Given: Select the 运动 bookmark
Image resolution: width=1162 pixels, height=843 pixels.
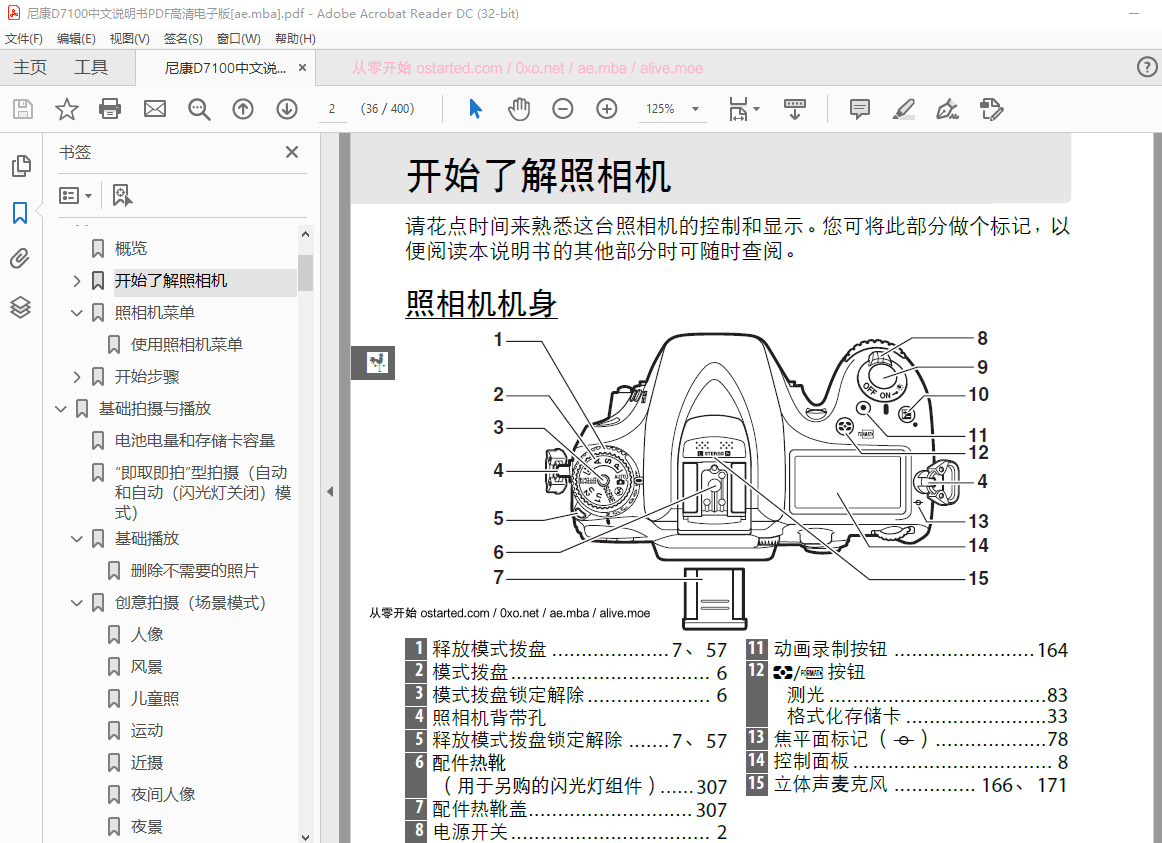Looking at the screenshot, I should pyautogui.click(x=147, y=730).
